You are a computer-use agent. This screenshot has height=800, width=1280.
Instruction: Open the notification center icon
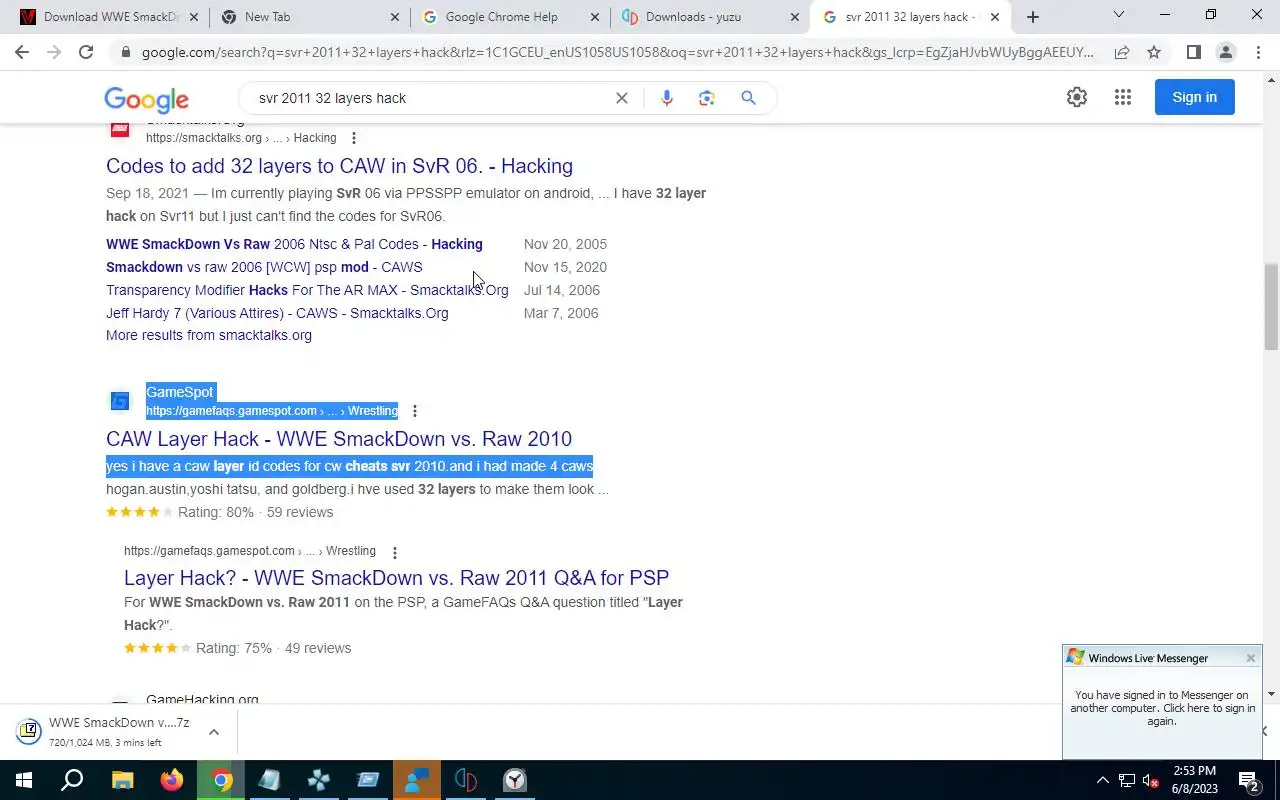pos(1249,780)
